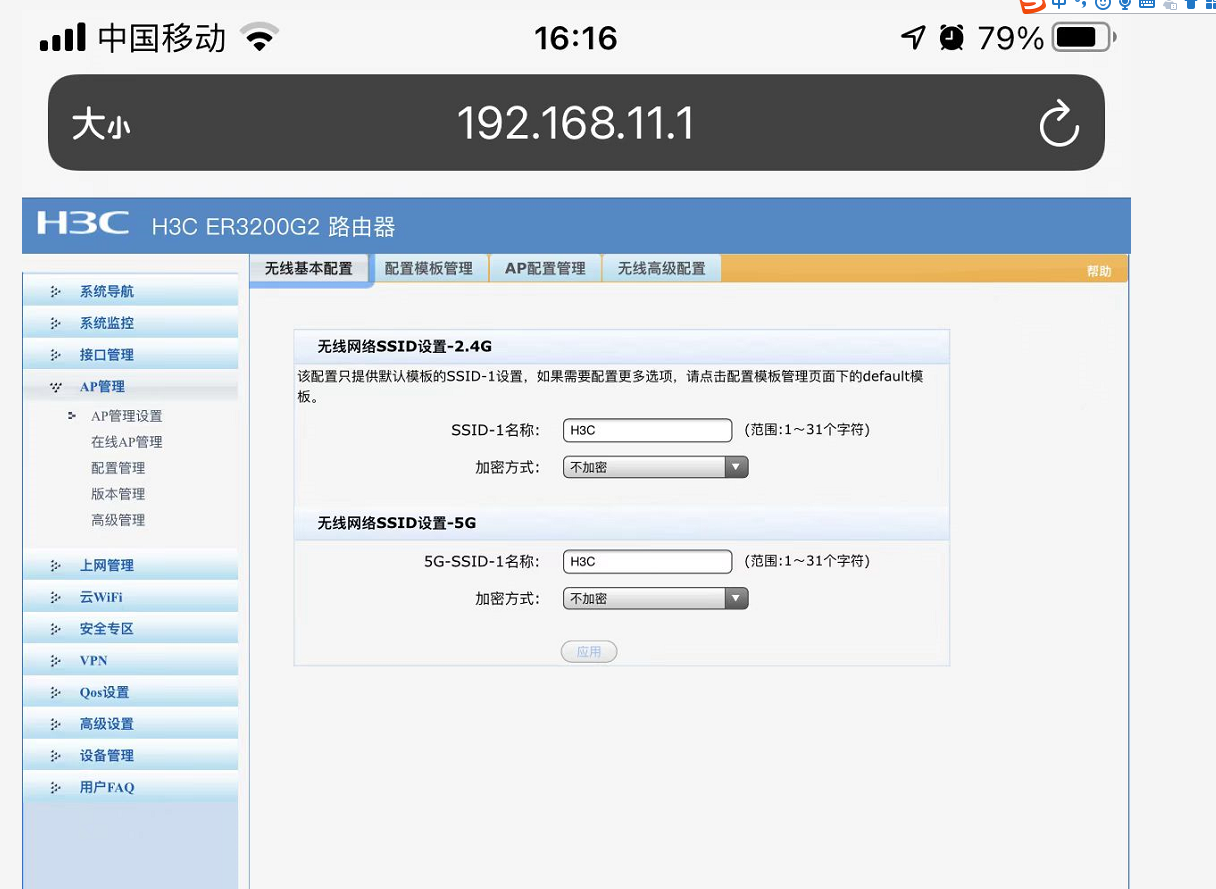Expand the 接口管理 menu
1216x889 pixels.
click(130, 355)
